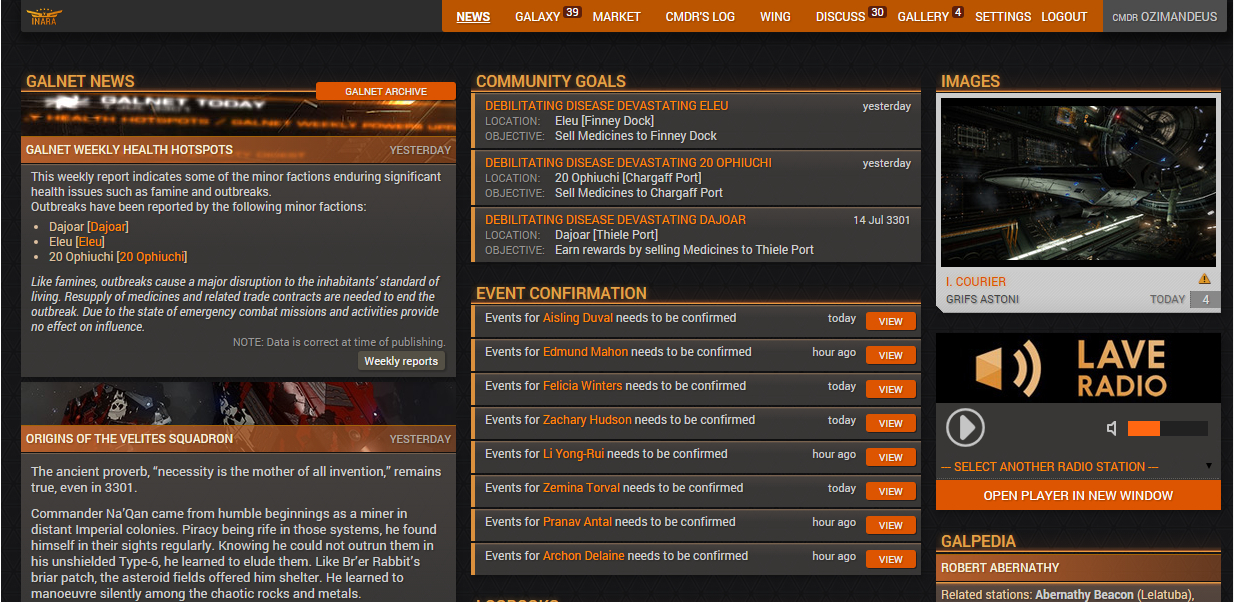Viewport: 1234px width, 602px height.
Task: Open the Dajoar faction link in brackets
Action: pos(108,227)
